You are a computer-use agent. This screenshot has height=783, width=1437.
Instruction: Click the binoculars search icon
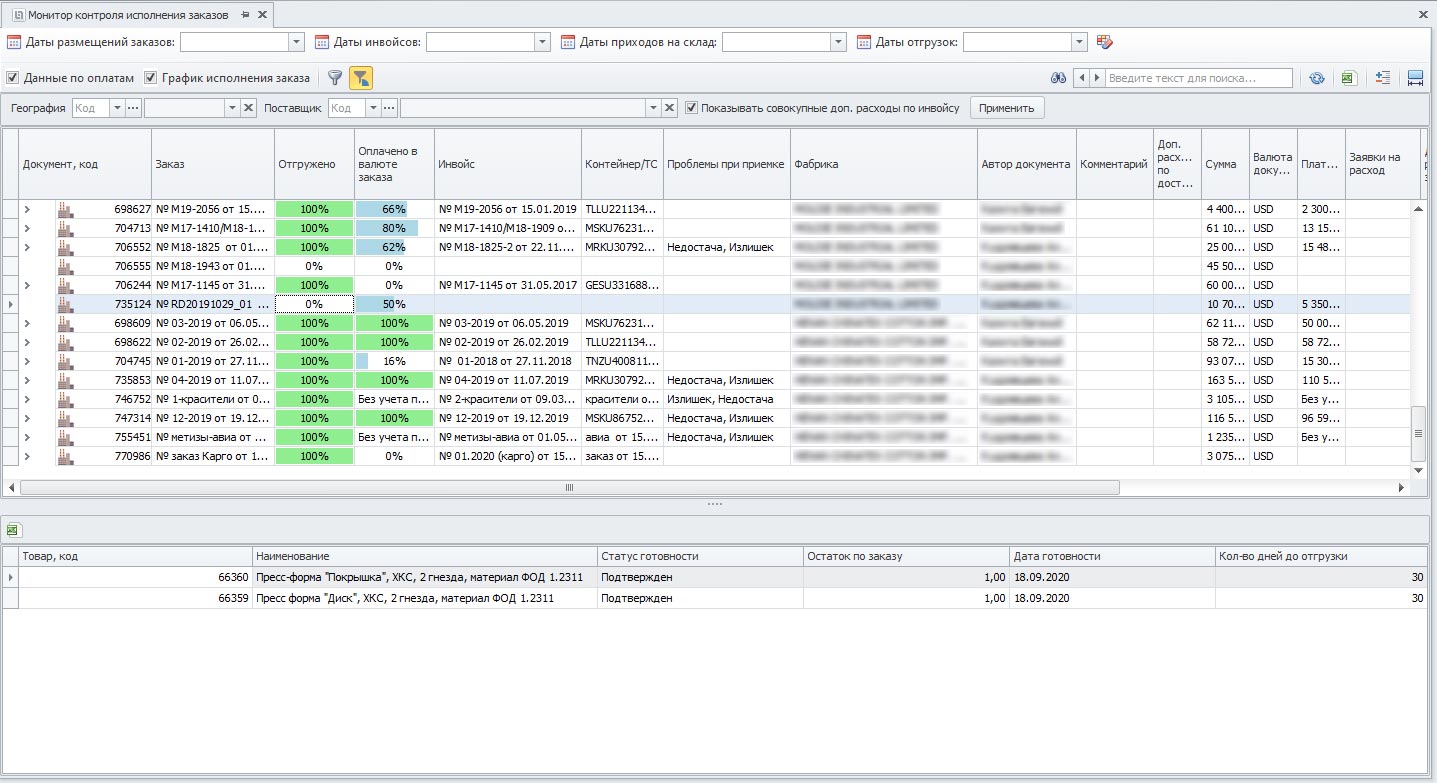pyautogui.click(x=1058, y=78)
